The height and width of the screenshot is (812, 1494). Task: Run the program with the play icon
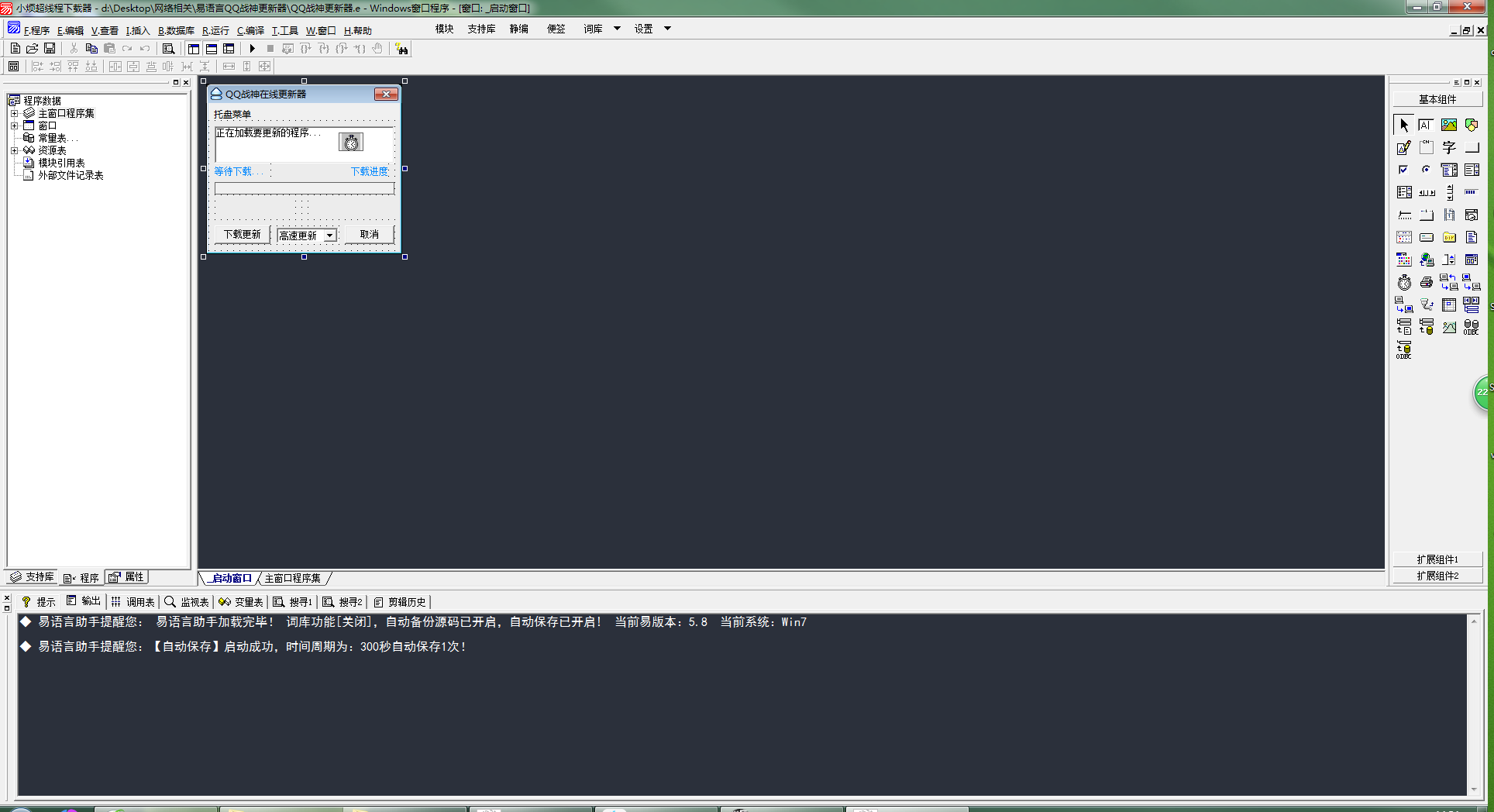(x=252, y=49)
